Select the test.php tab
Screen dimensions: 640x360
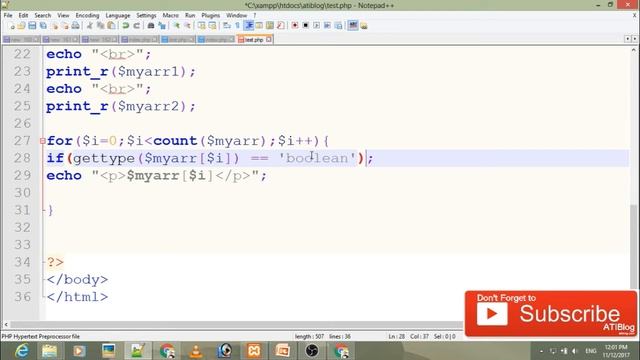[254, 40]
